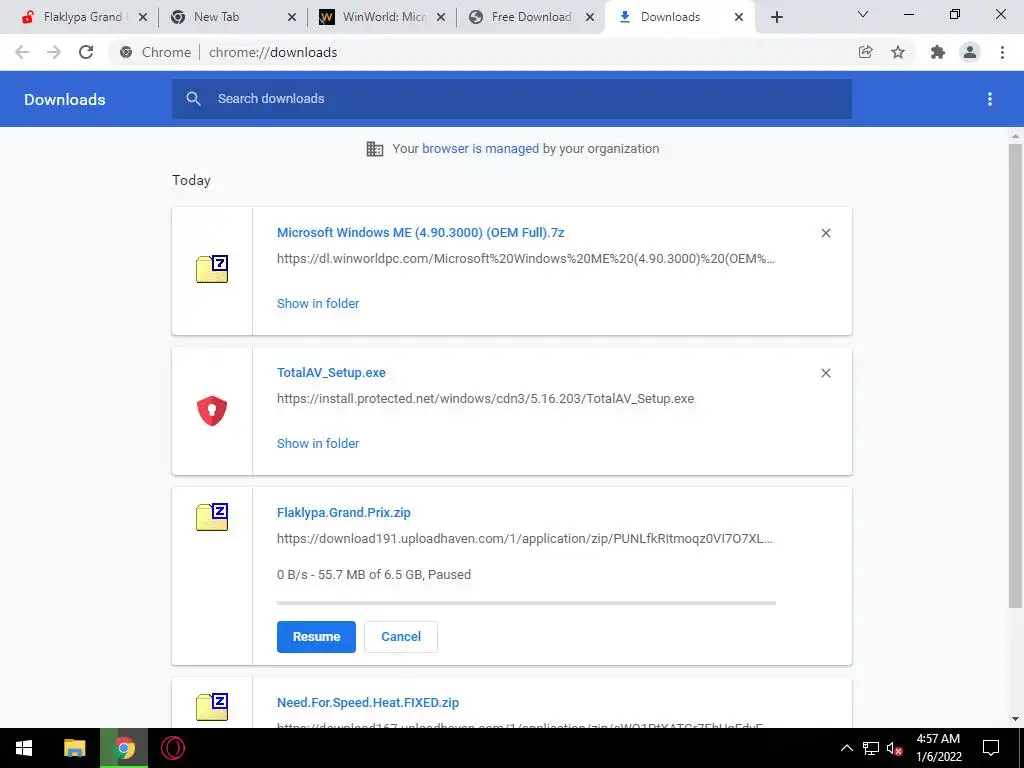Remove TotalAV_Setup.exe from list
This screenshot has width=1024, height=768.
tap(826, 373)
